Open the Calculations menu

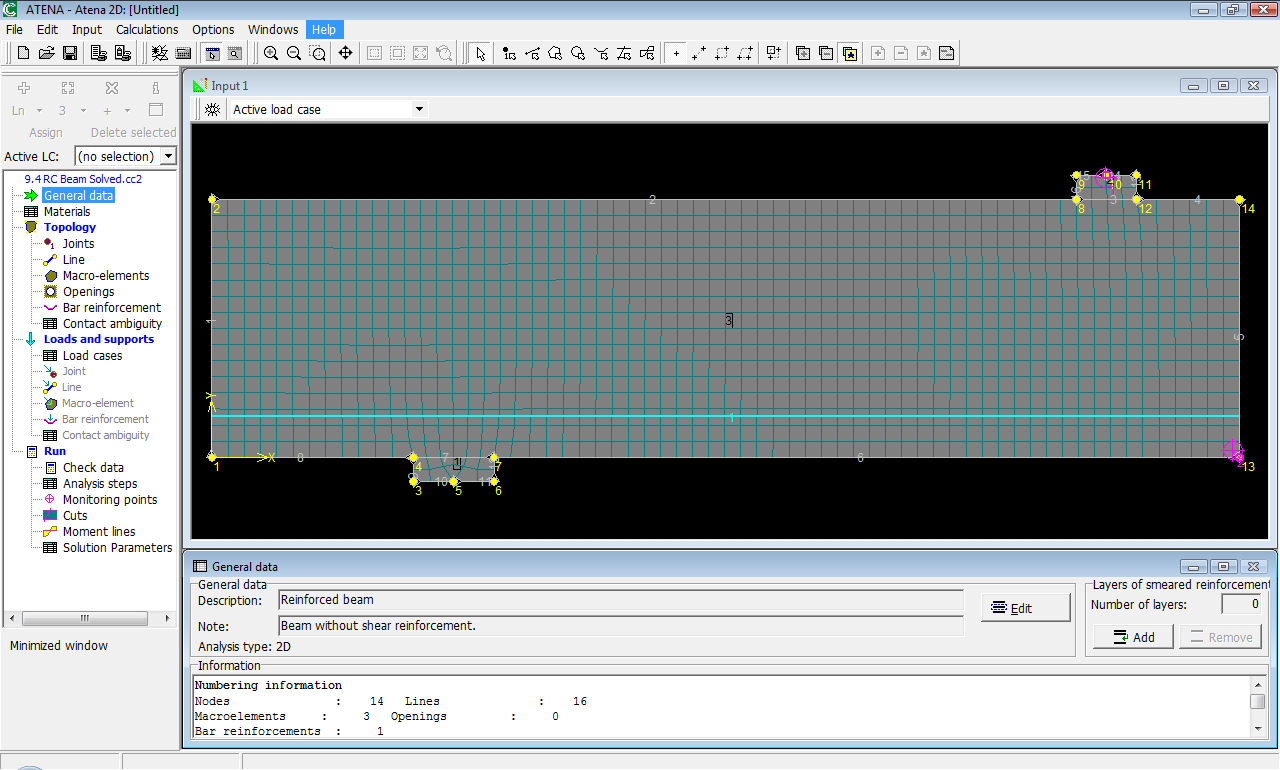147,29
